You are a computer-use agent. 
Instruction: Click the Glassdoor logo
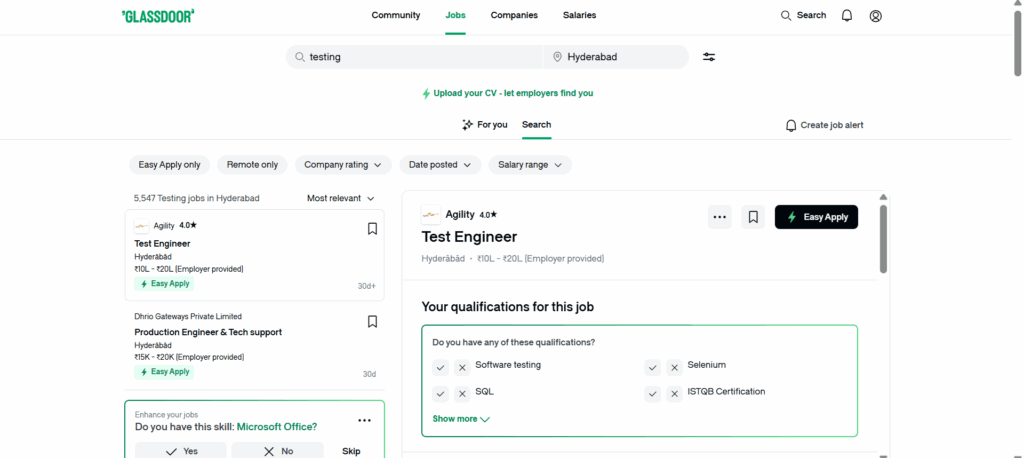click(x=159, y=16)
